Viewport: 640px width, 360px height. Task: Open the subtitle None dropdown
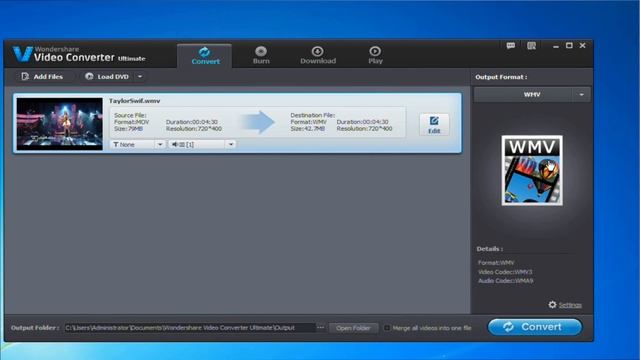point(138,144)
